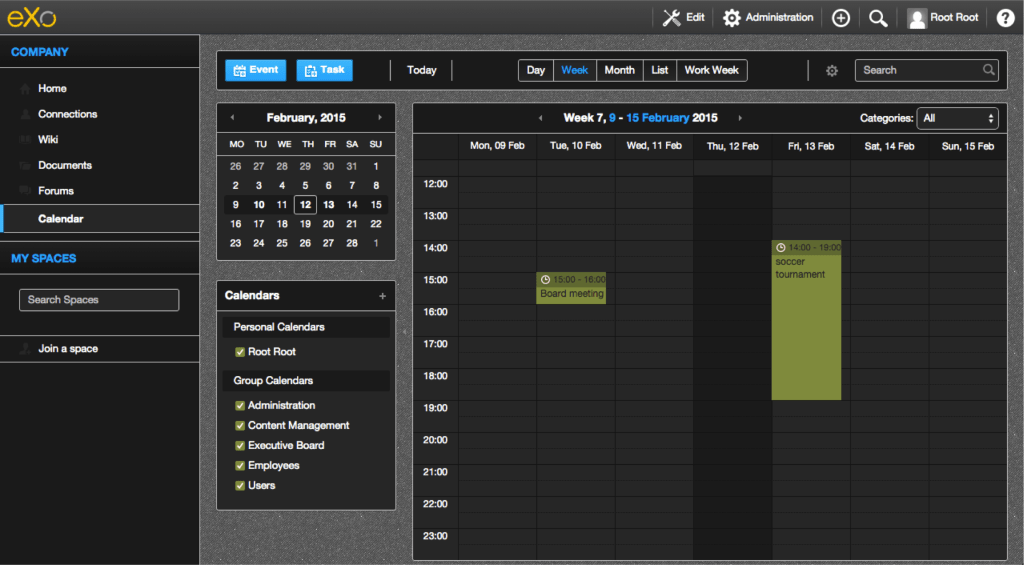Open the help question mark icon

[1005, 18]
